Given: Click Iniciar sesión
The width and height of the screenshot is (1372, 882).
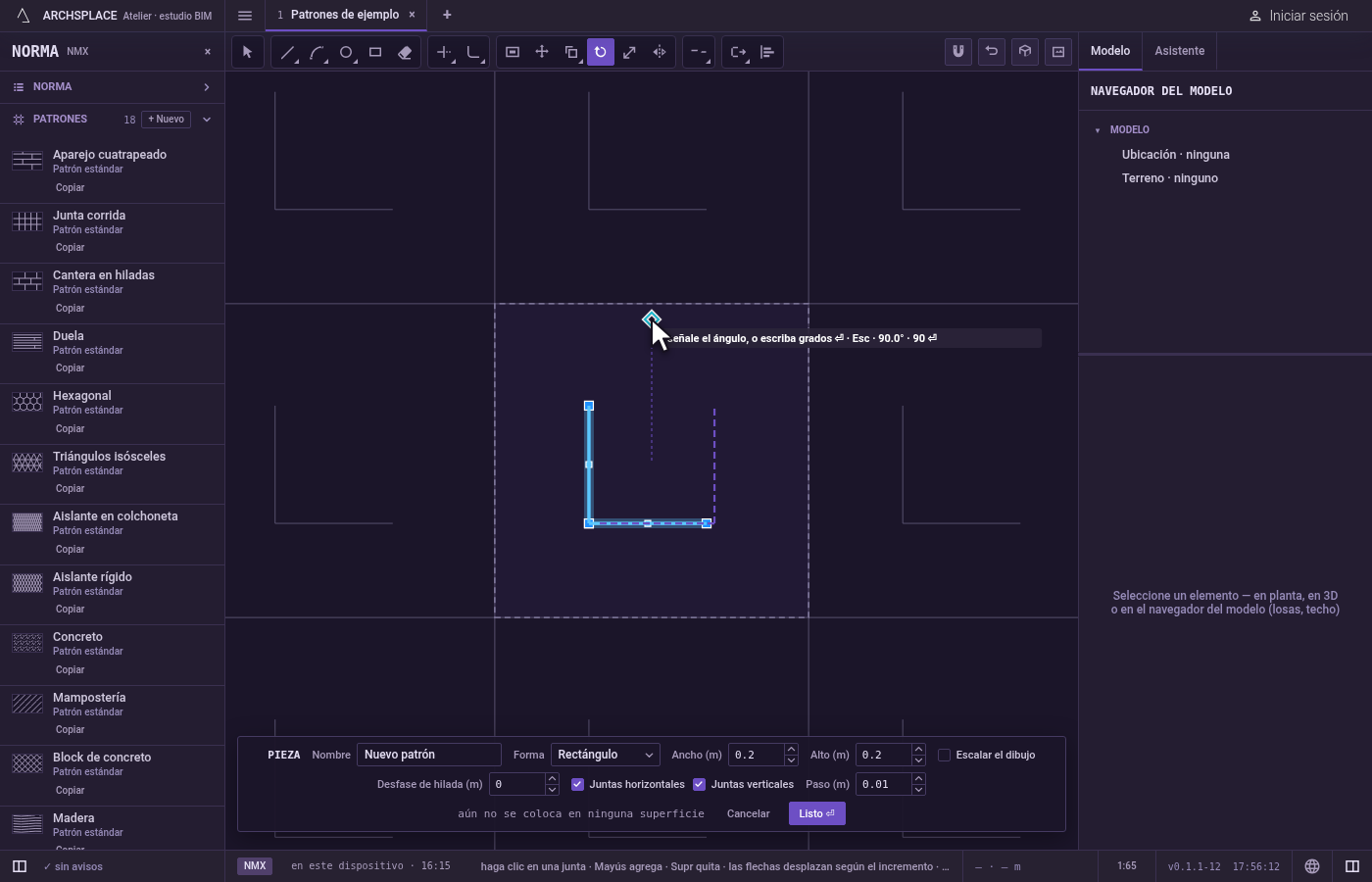Looking at the screenshot, I should tap(1298, 16).
